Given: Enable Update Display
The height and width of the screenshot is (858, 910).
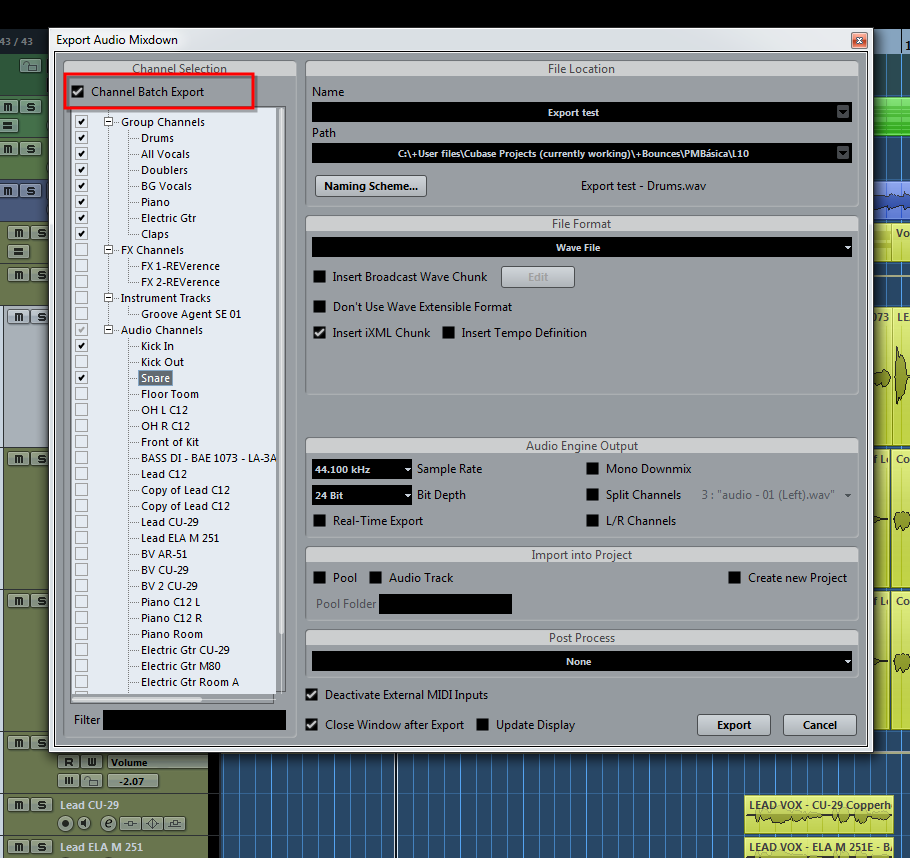Looking at the screenshot, I should [x=482, y=724].
